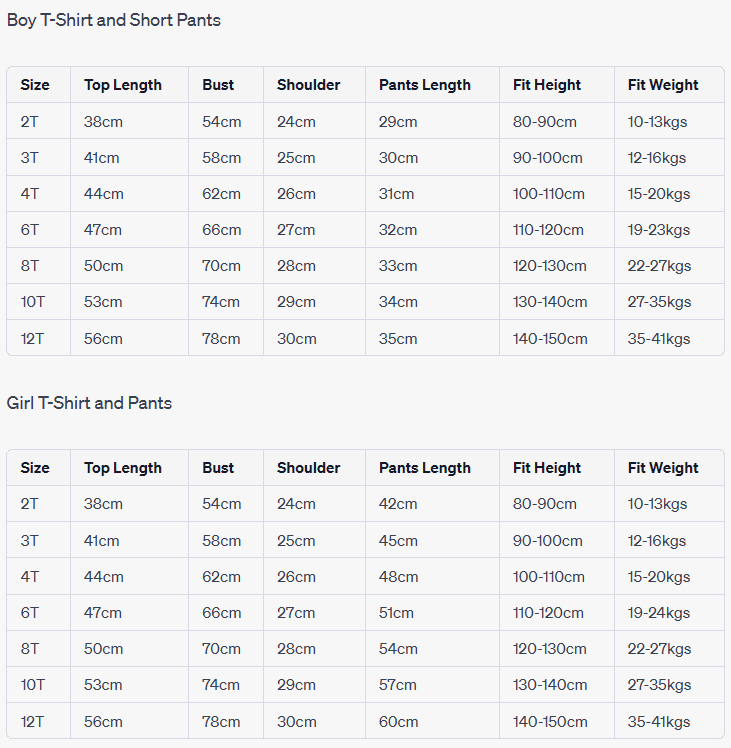Select girl table 42cm pants length cell
Screen dimensions: 731x748
(398, 504)
